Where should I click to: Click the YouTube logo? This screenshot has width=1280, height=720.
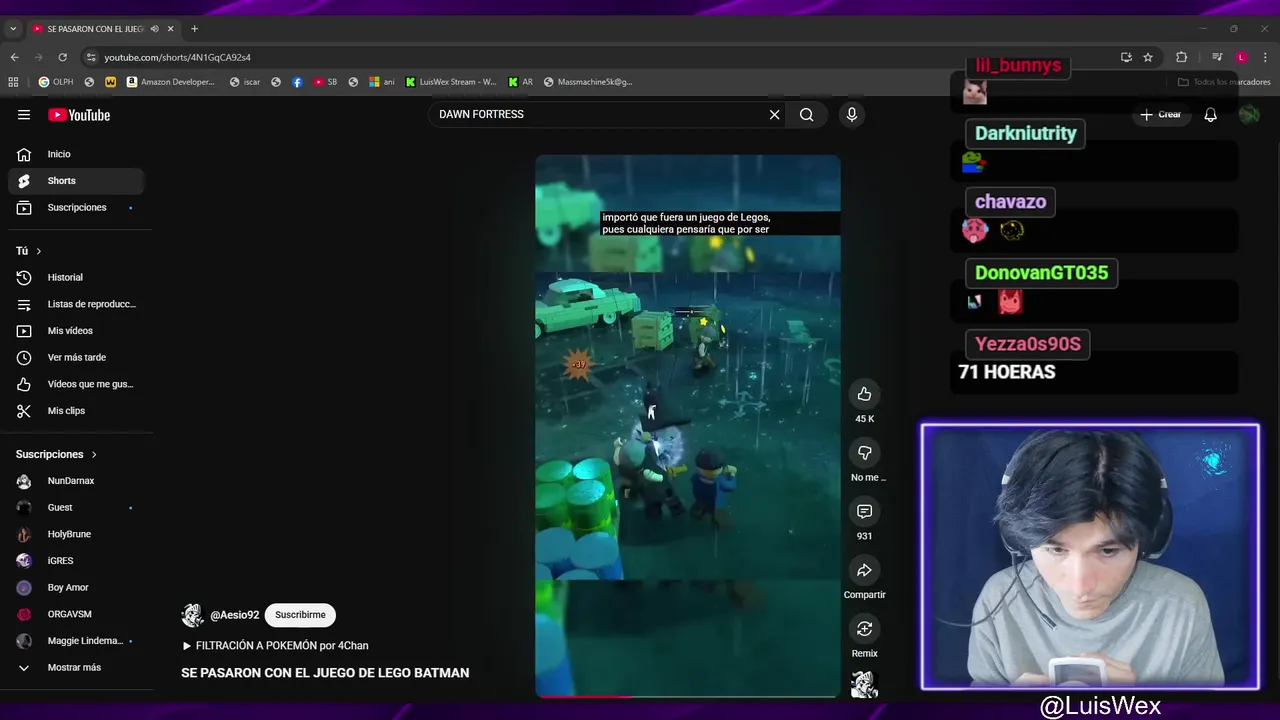(79, 115)
